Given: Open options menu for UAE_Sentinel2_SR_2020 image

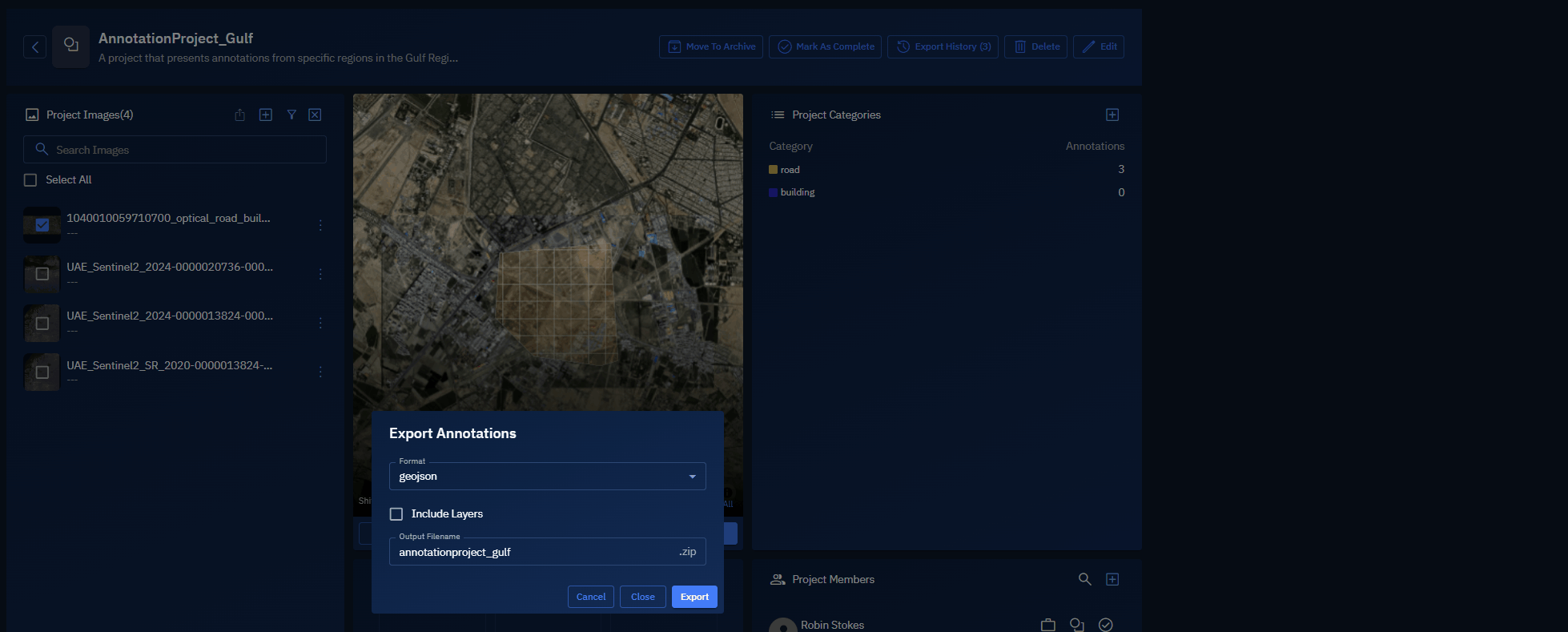Looking at the screenshot, I should coord(320,372).
